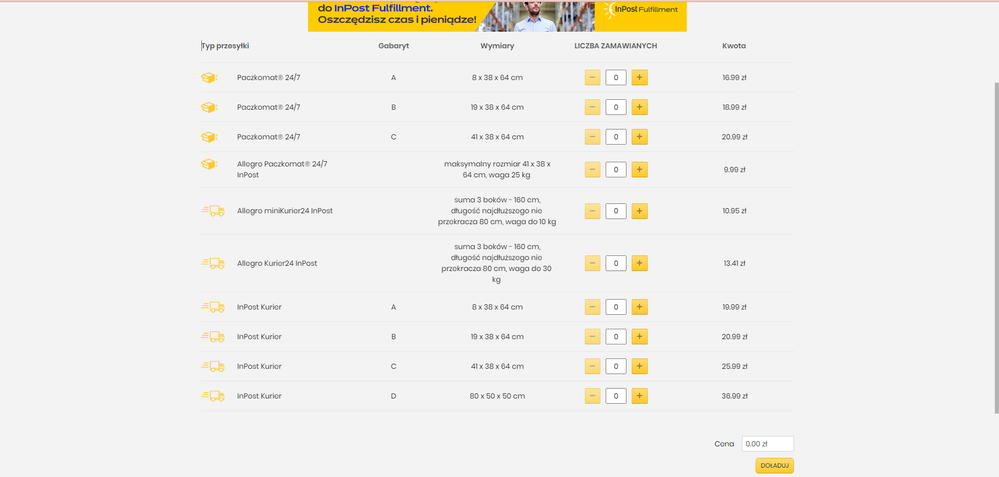This screenshot has height=477, width=999.
Task: Select the parcel icon for Allegro Paczkomat
Action: (x=209, y=164)
